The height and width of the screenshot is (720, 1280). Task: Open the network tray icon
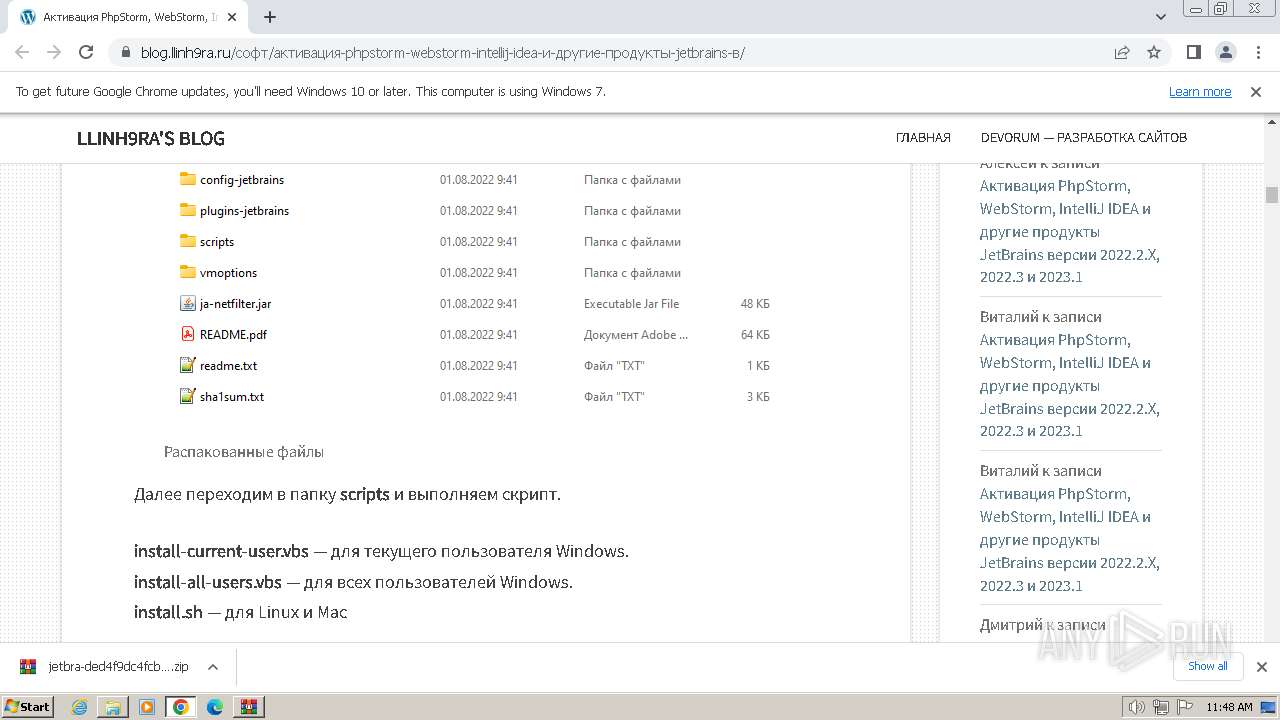pyautogui.click(x=1161, y=707)
